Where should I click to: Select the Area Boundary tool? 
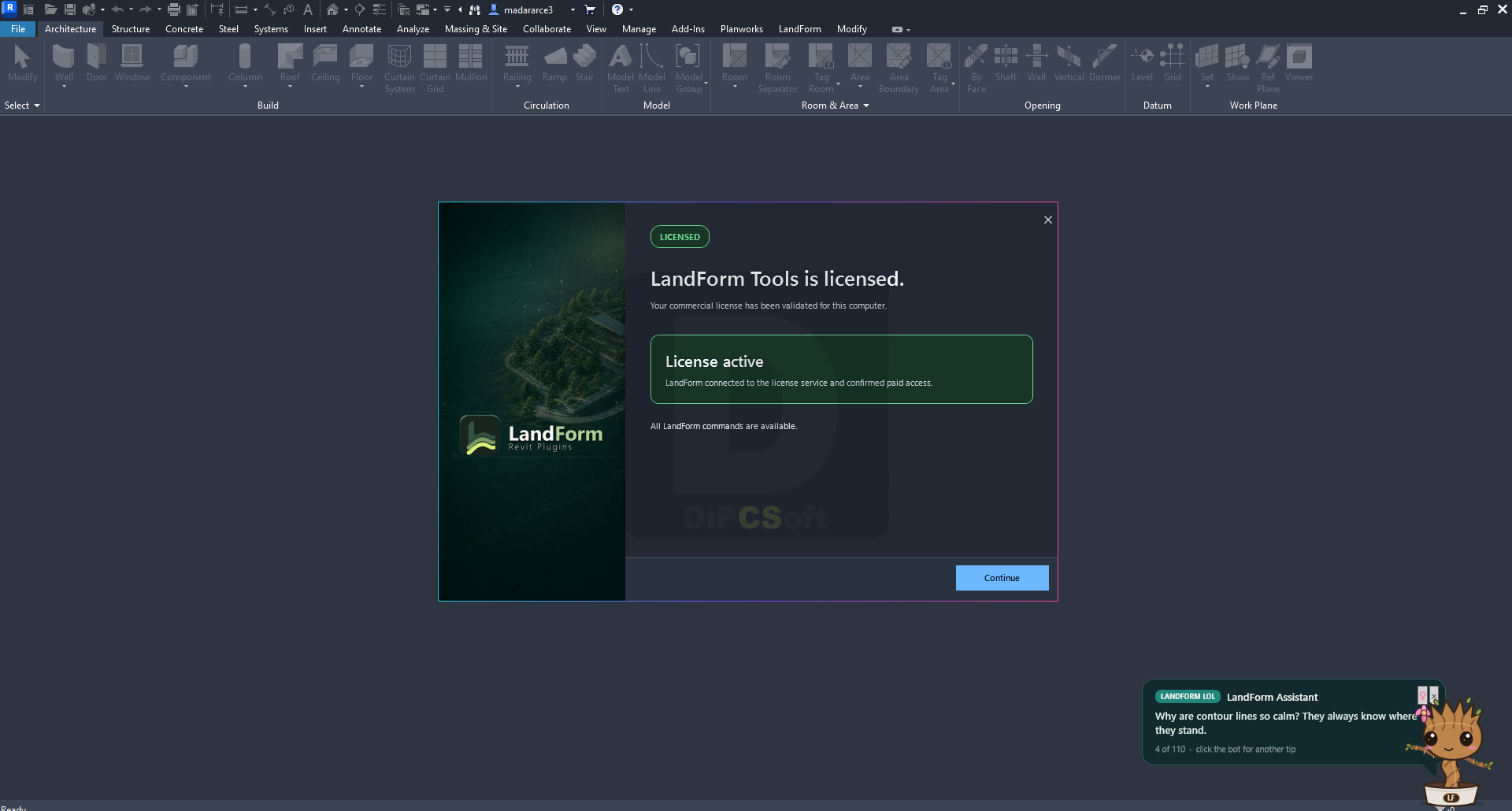pyautogui.click(x=899, y=68)
